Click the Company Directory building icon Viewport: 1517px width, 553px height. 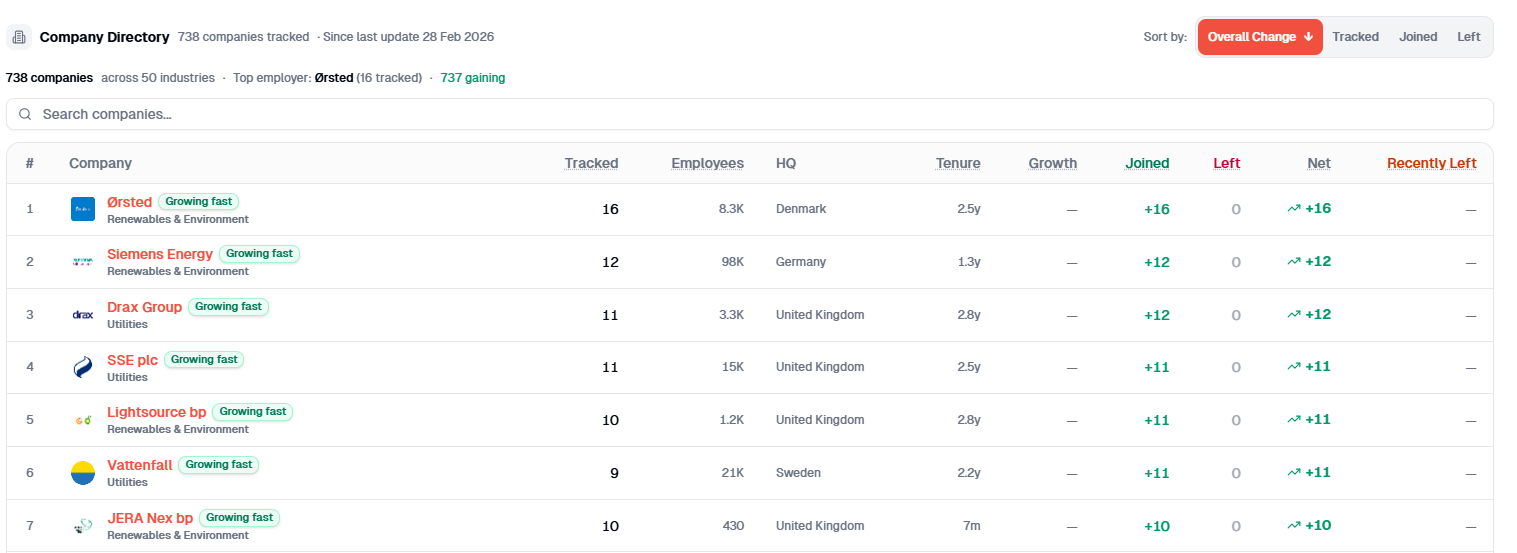click(19, 37)
